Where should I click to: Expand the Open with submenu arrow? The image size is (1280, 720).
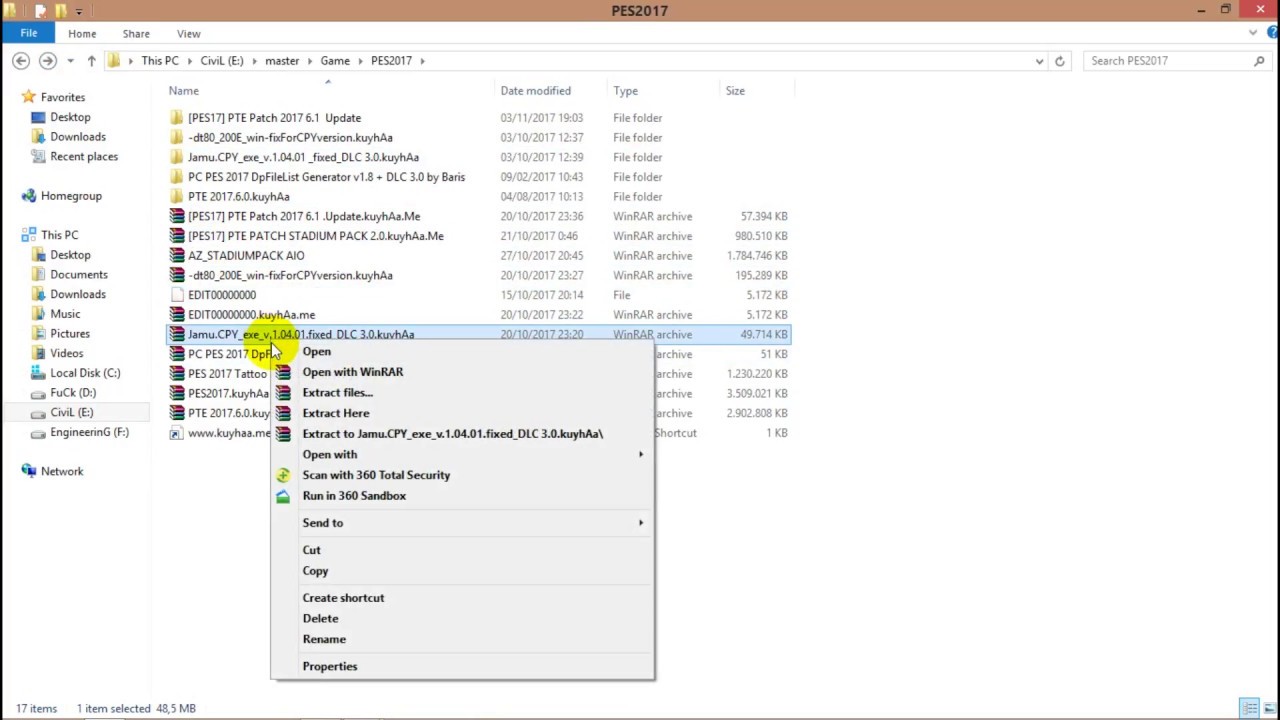(641, 455)
